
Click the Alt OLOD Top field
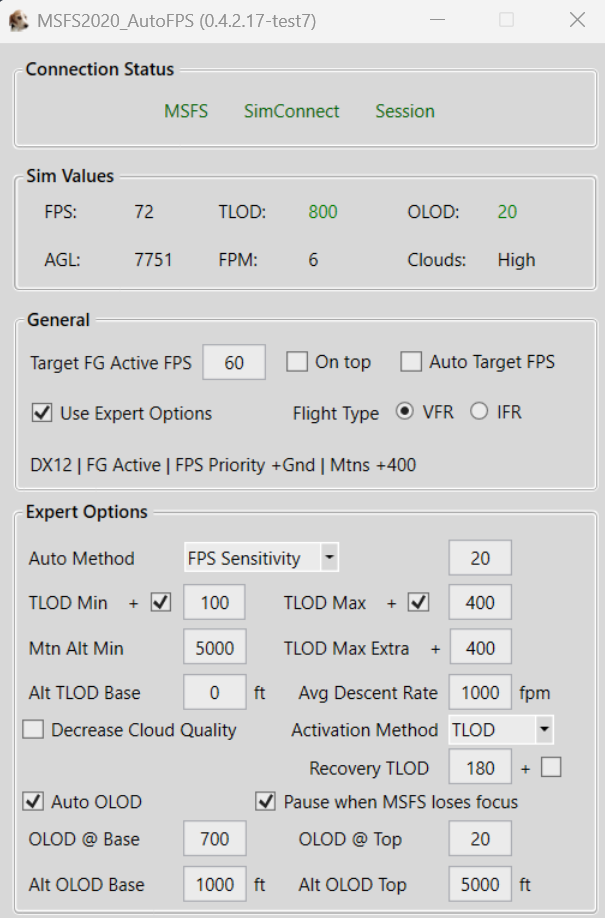click(x=480, y=884)
